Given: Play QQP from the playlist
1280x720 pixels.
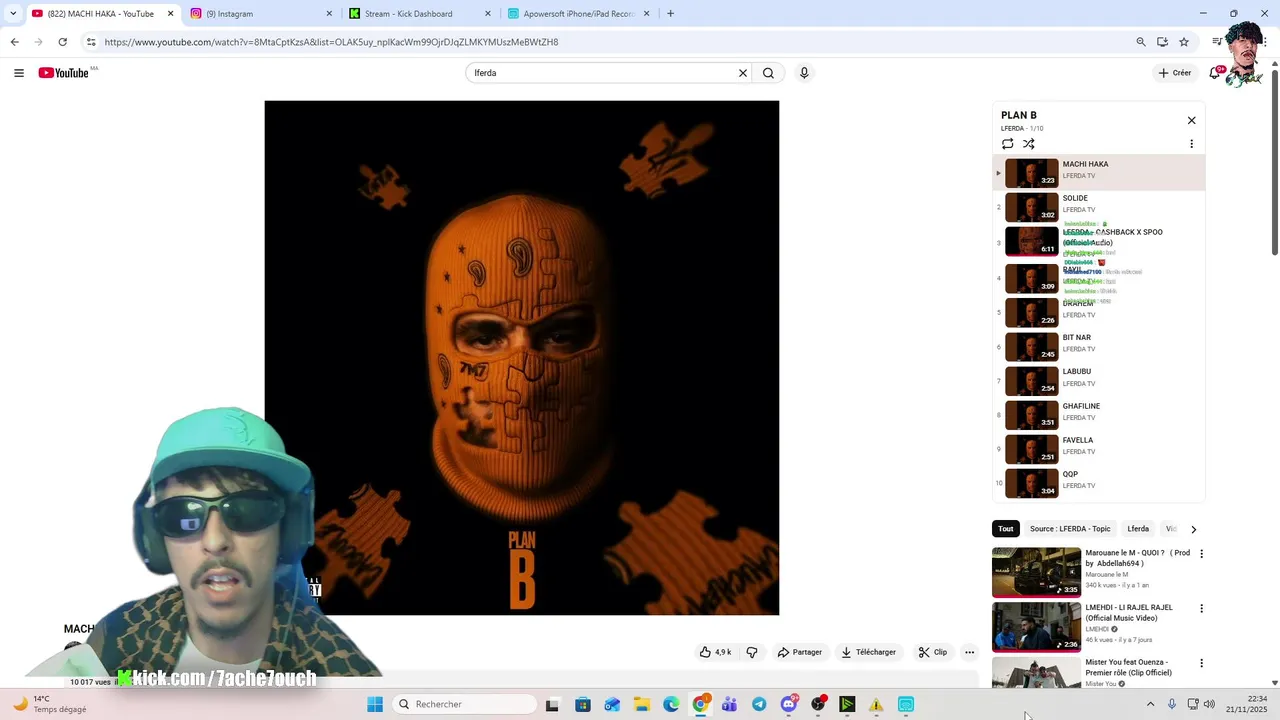Looking at the screenshot, I should [1098, 482].
